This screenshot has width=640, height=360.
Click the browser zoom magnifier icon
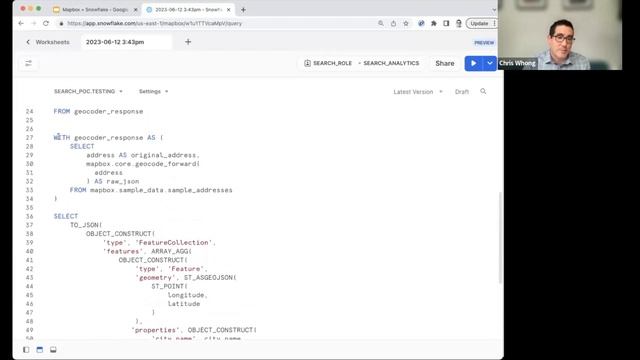(x=381, y=23)
